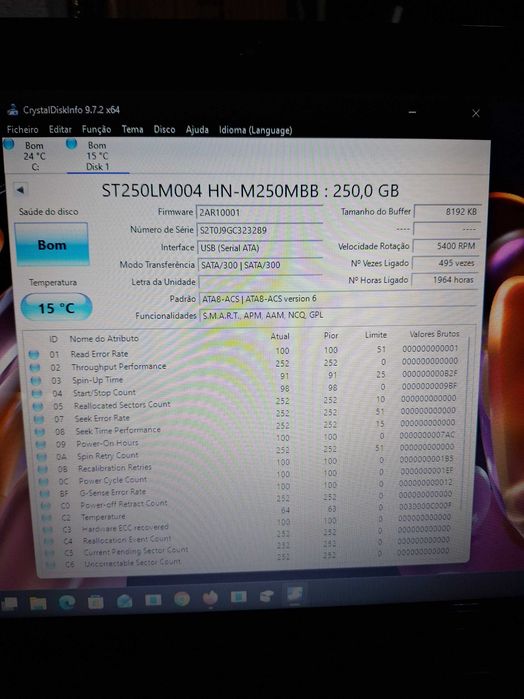The height and width of the screenshot is (699, 524).
Task: Click the Limite column header
Action: coord(375,334)
